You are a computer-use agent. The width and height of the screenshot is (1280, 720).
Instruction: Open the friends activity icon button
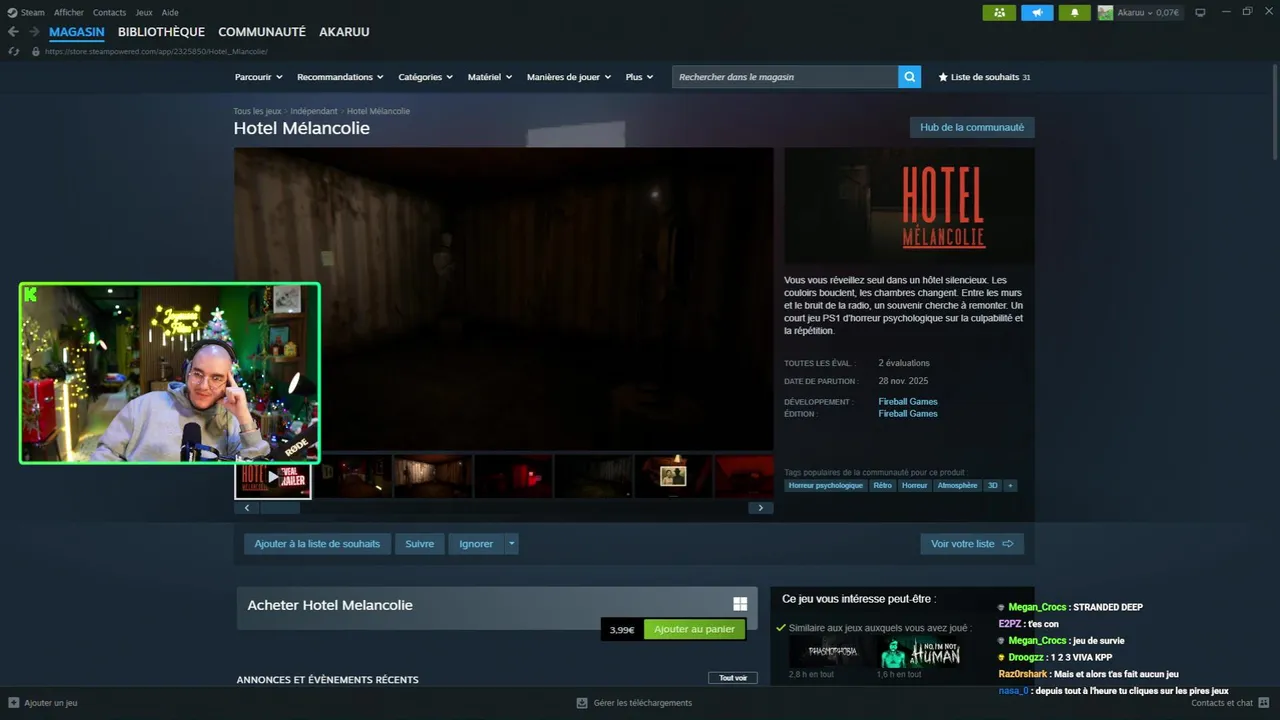(x=999, y=13)
